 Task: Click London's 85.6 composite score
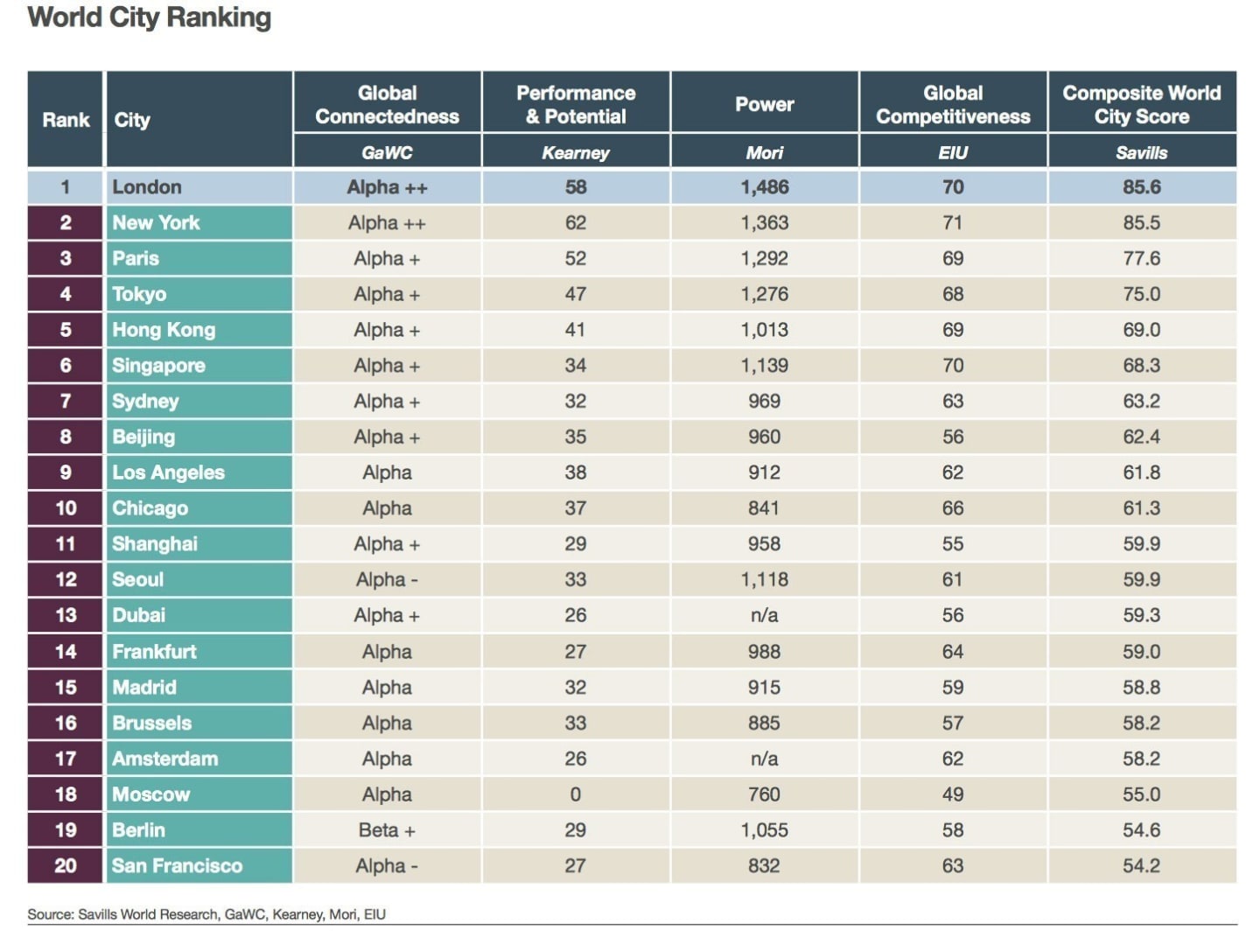tap(1142, 186)
